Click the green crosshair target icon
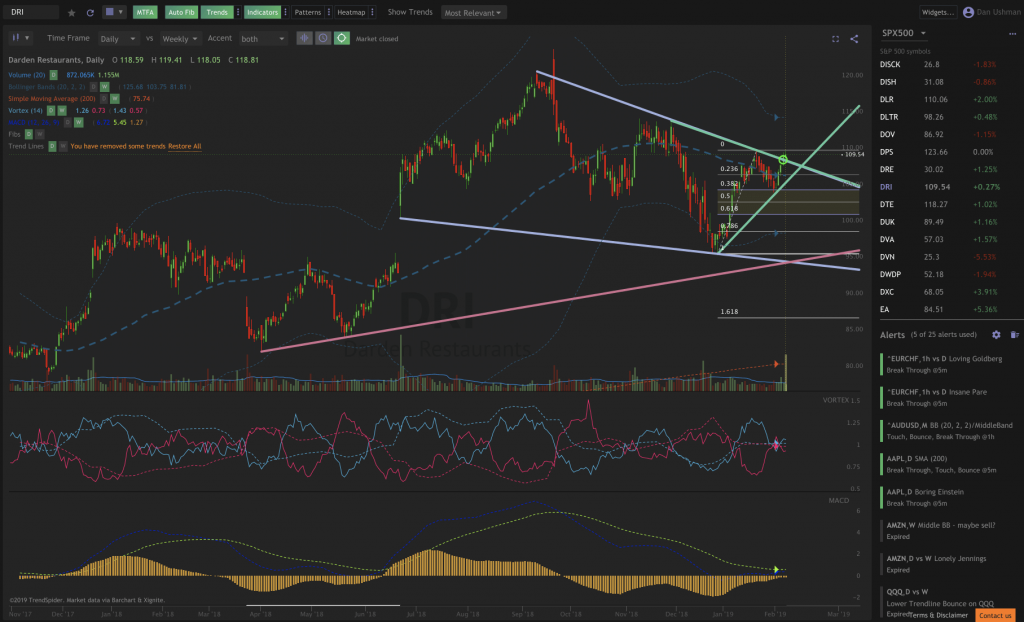The width and height of the screenshot is (1024, 622). click(x=342, y=39)
